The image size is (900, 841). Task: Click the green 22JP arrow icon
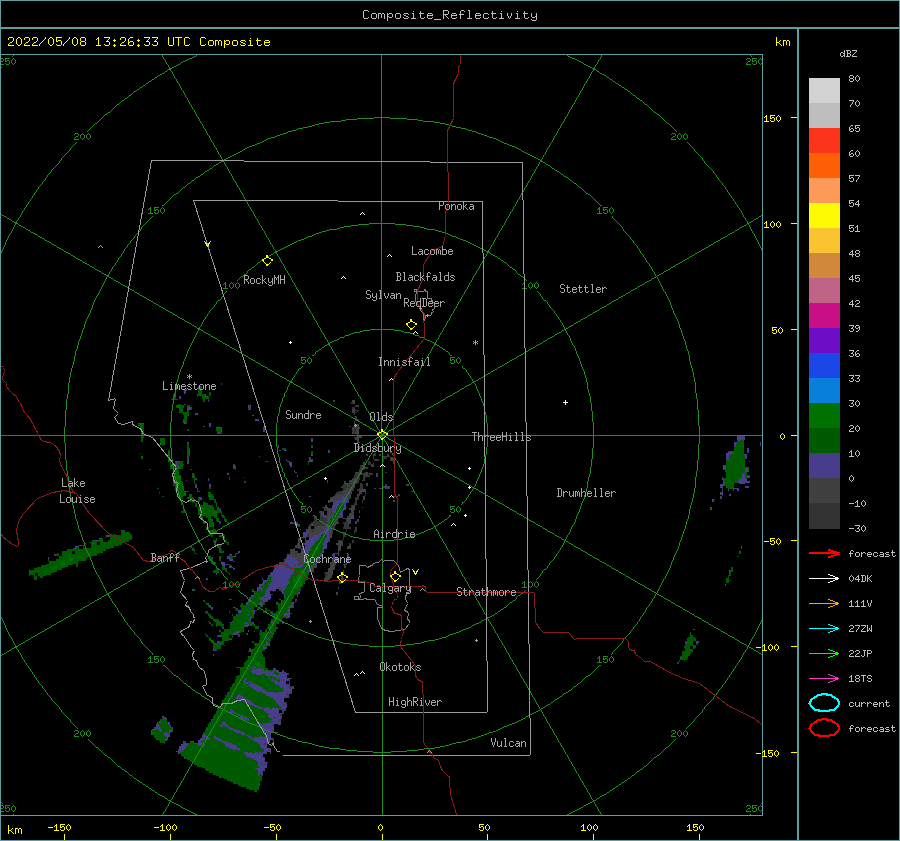[x=824, y=653]
